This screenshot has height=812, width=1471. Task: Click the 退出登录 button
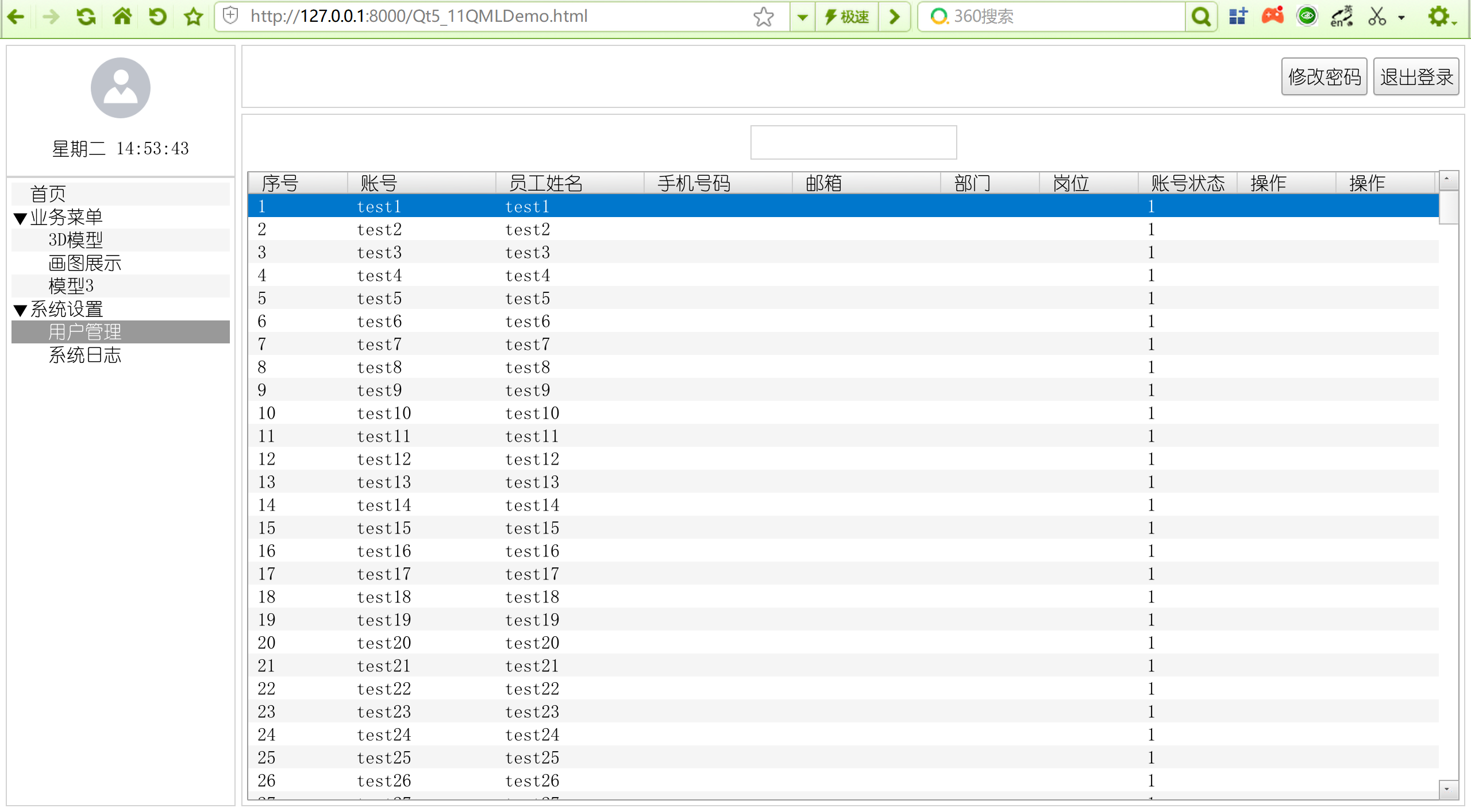pos(1416,76)
